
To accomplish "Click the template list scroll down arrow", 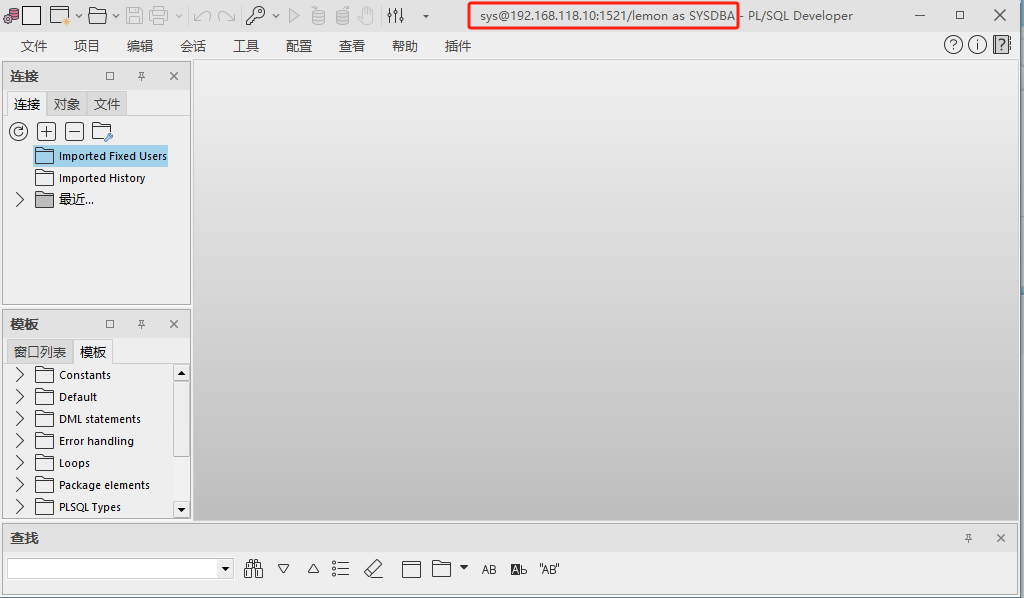I will click(182, 509).
